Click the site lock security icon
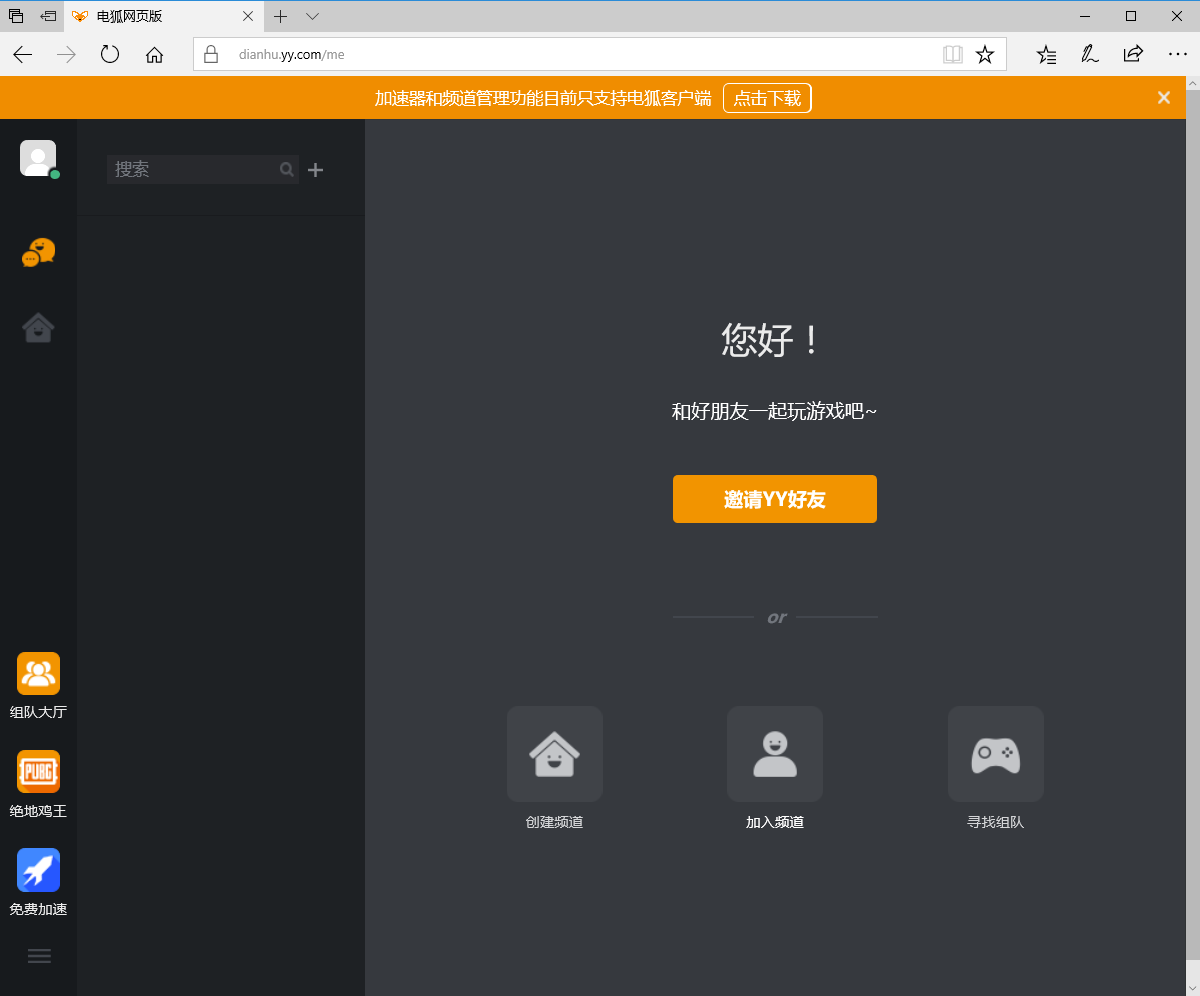This screenshot has height=996, width=1200. coord(211,54)
